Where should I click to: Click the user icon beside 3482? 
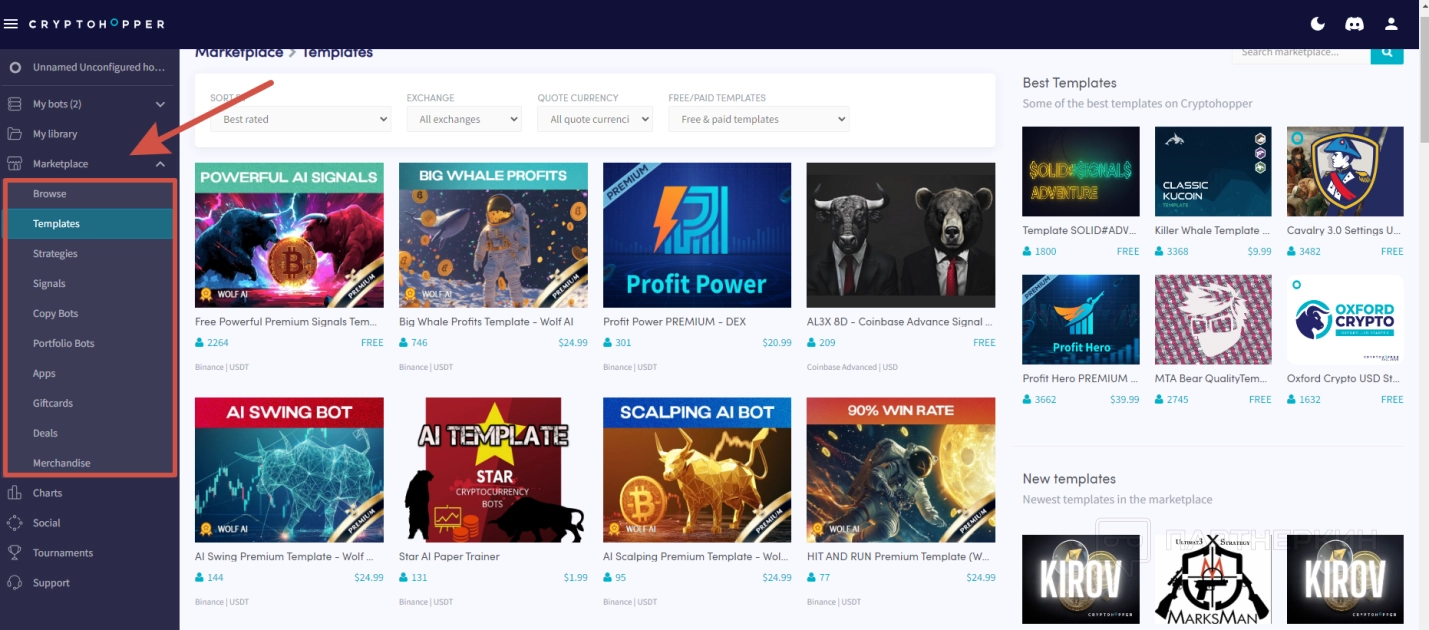1291,252
